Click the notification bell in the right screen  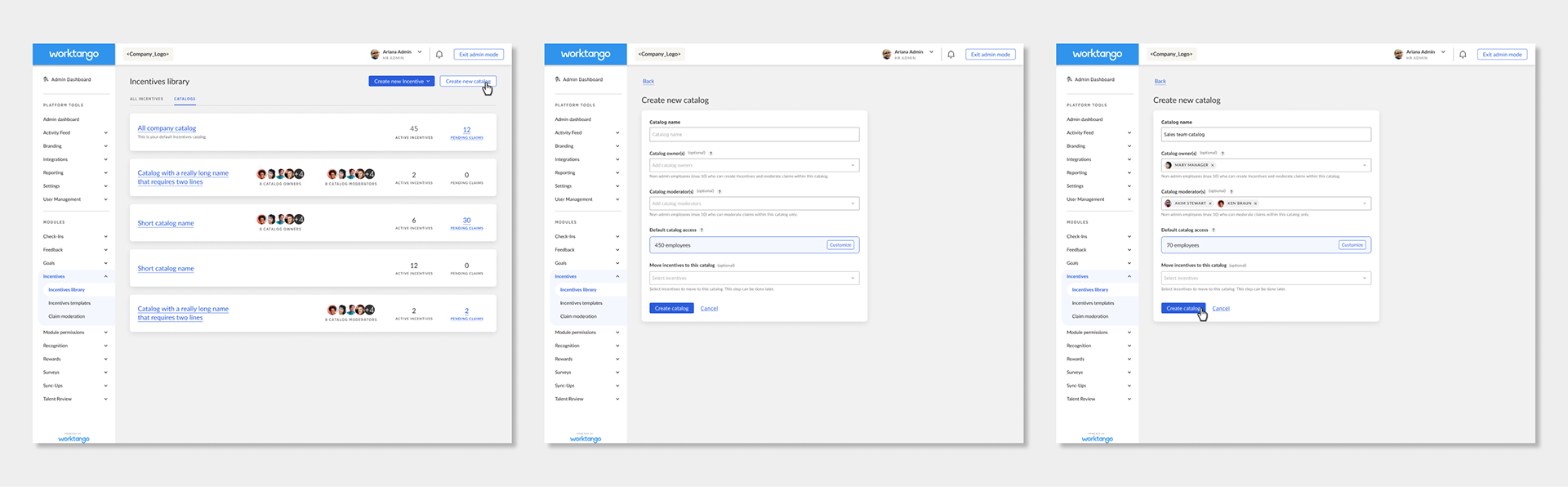pyautogui.click(x=1463, y=55)
